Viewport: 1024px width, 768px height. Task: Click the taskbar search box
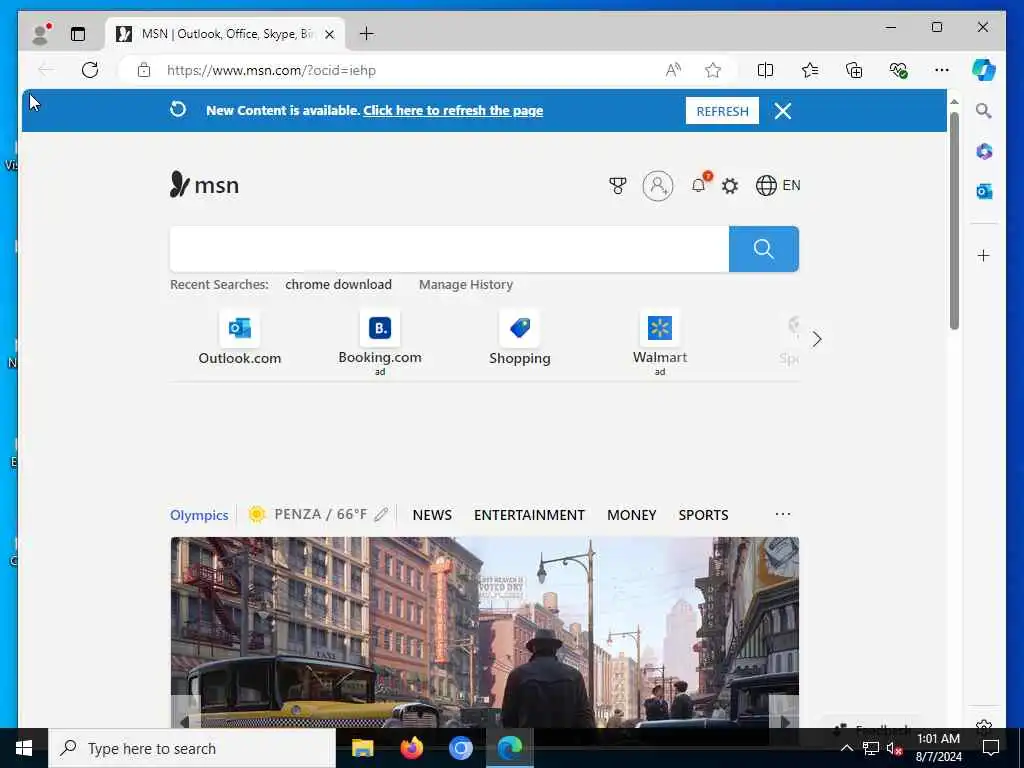pyautogui.click(x=192, y=748)
